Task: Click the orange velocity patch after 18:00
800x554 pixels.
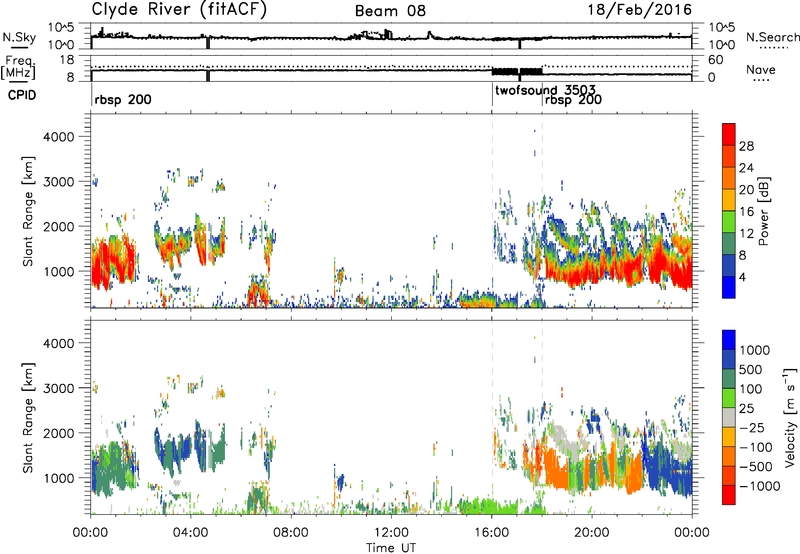Action: [x=556, y=468]
